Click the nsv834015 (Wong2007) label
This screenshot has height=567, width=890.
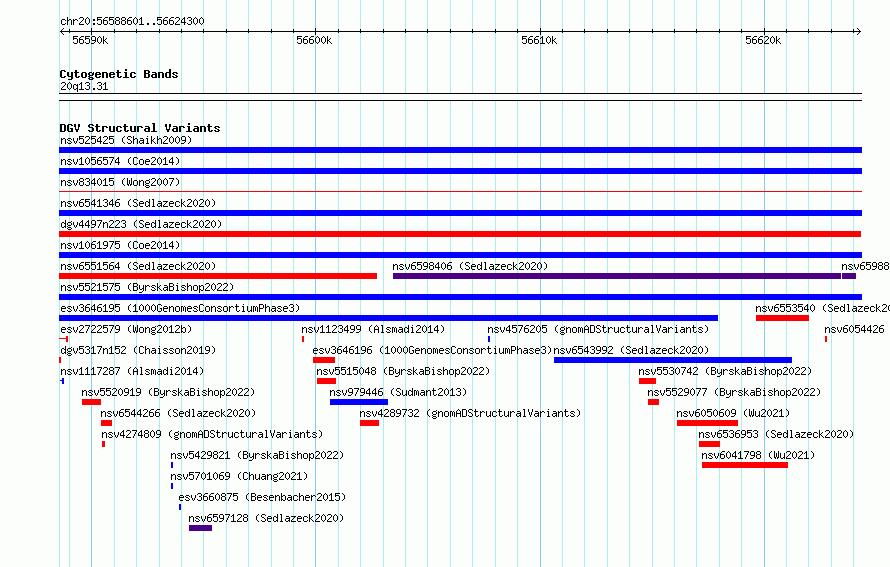[x=120, y=182]
